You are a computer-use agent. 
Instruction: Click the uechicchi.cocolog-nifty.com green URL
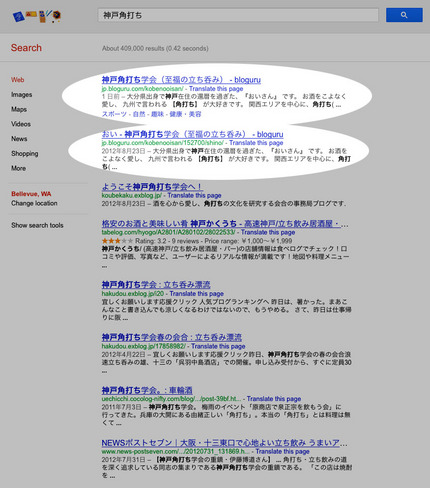tap(171, 399)
